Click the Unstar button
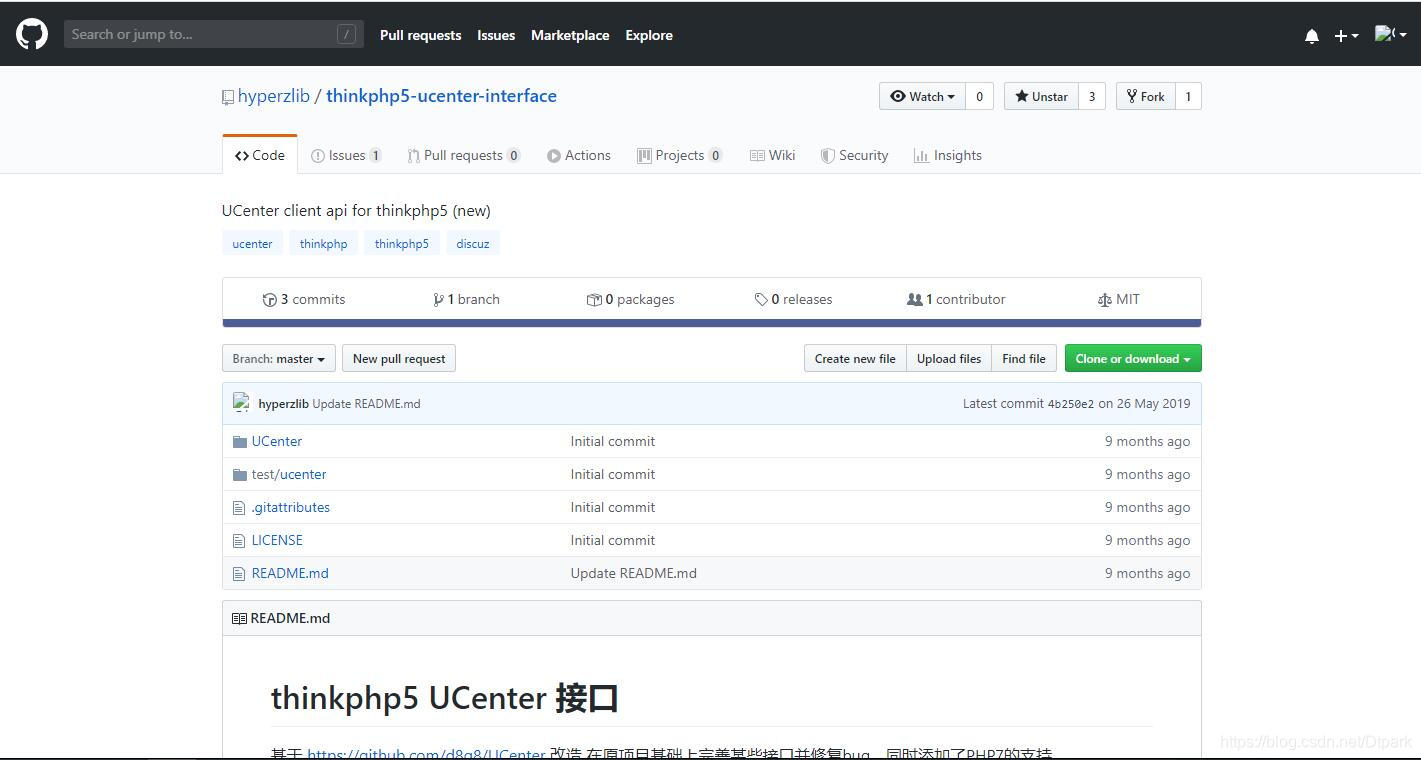1421x760 pixels. [1041, 96]
